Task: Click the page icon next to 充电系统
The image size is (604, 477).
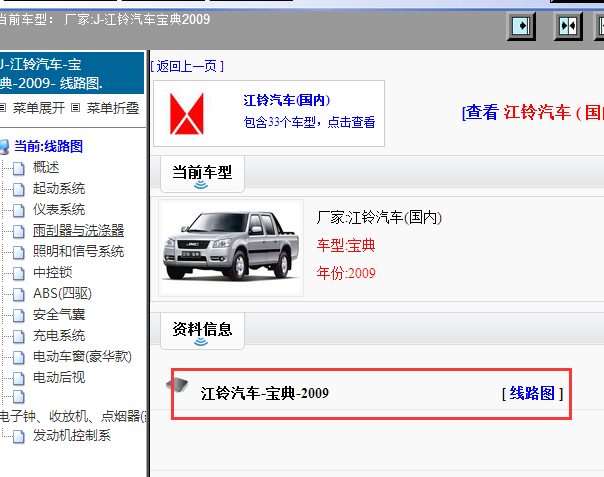Action: tap(18, 336)
